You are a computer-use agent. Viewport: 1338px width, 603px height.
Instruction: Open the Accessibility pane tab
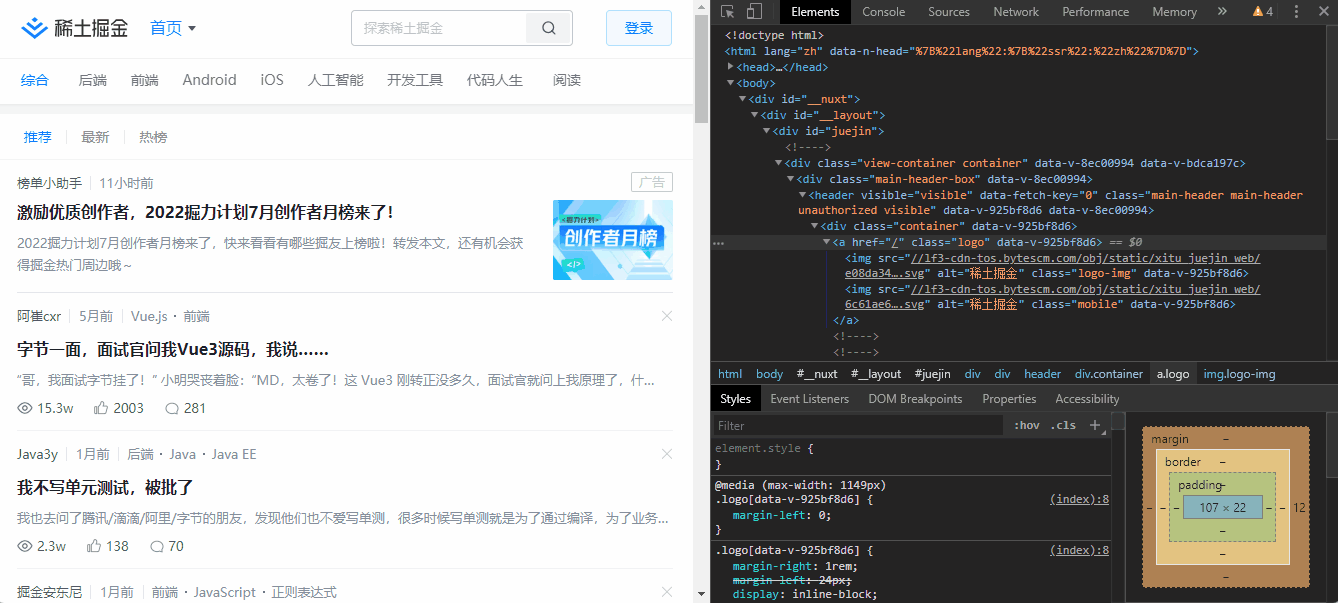pos(1087,399)
